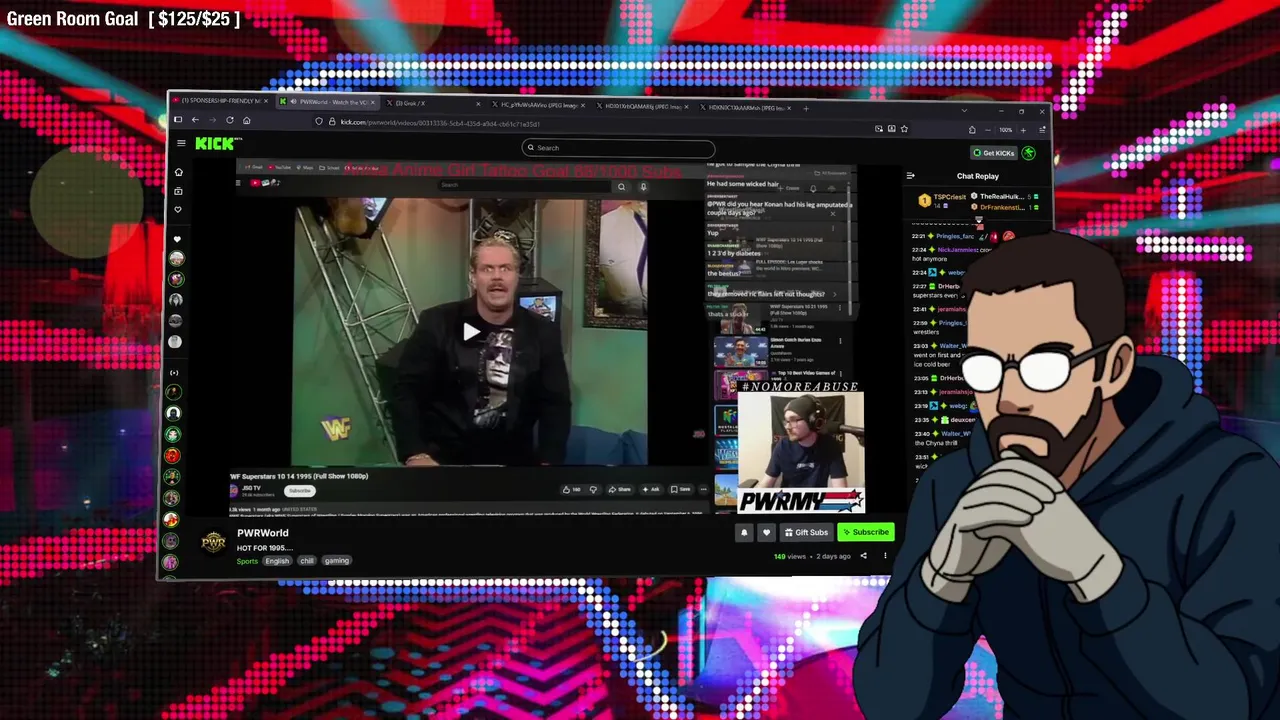Open the browser sidebar toggle
1280x720 pixels.
[x=178, y=120]
